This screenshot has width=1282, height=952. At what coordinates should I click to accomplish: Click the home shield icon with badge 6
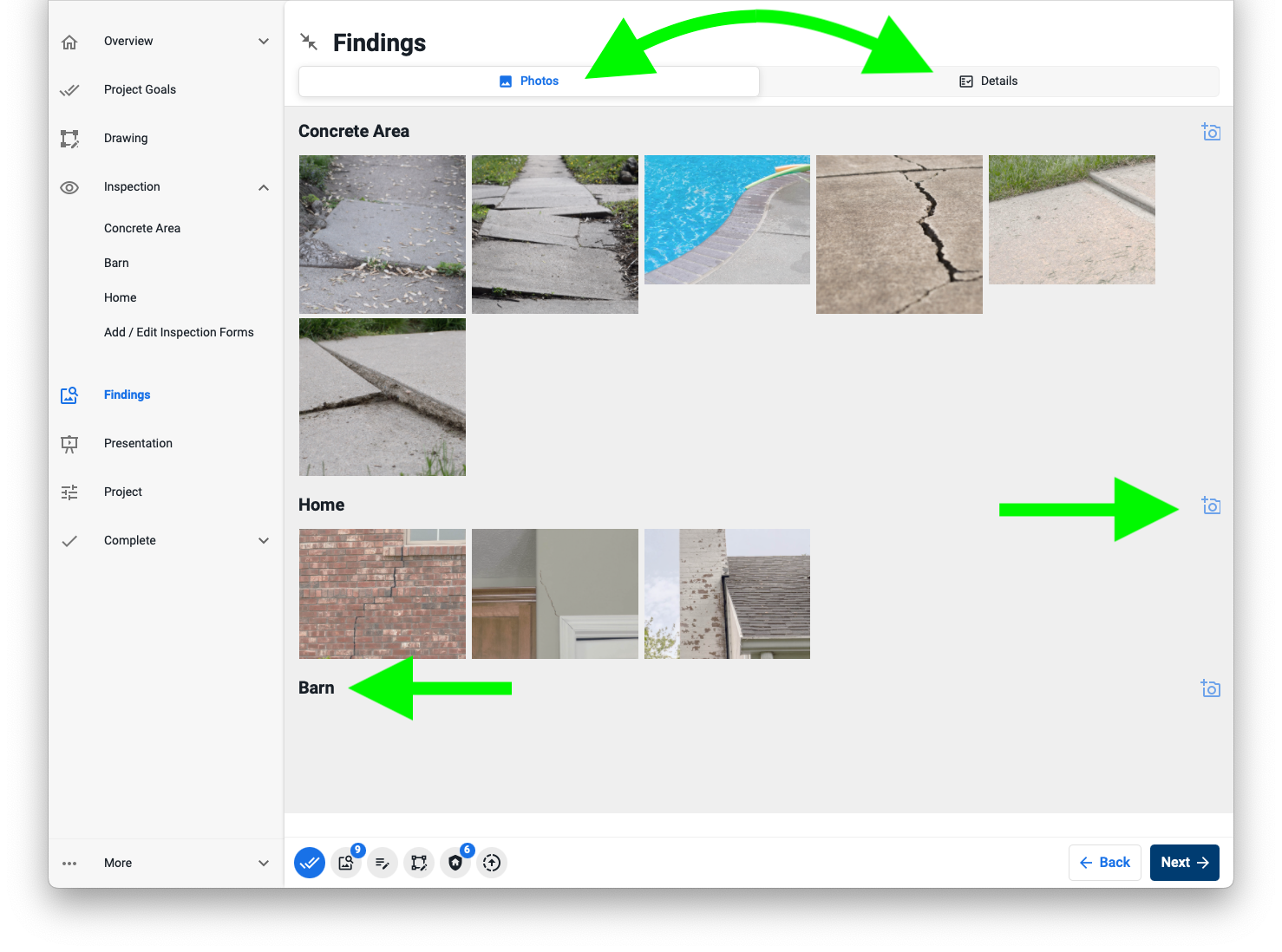pos(455,863)
